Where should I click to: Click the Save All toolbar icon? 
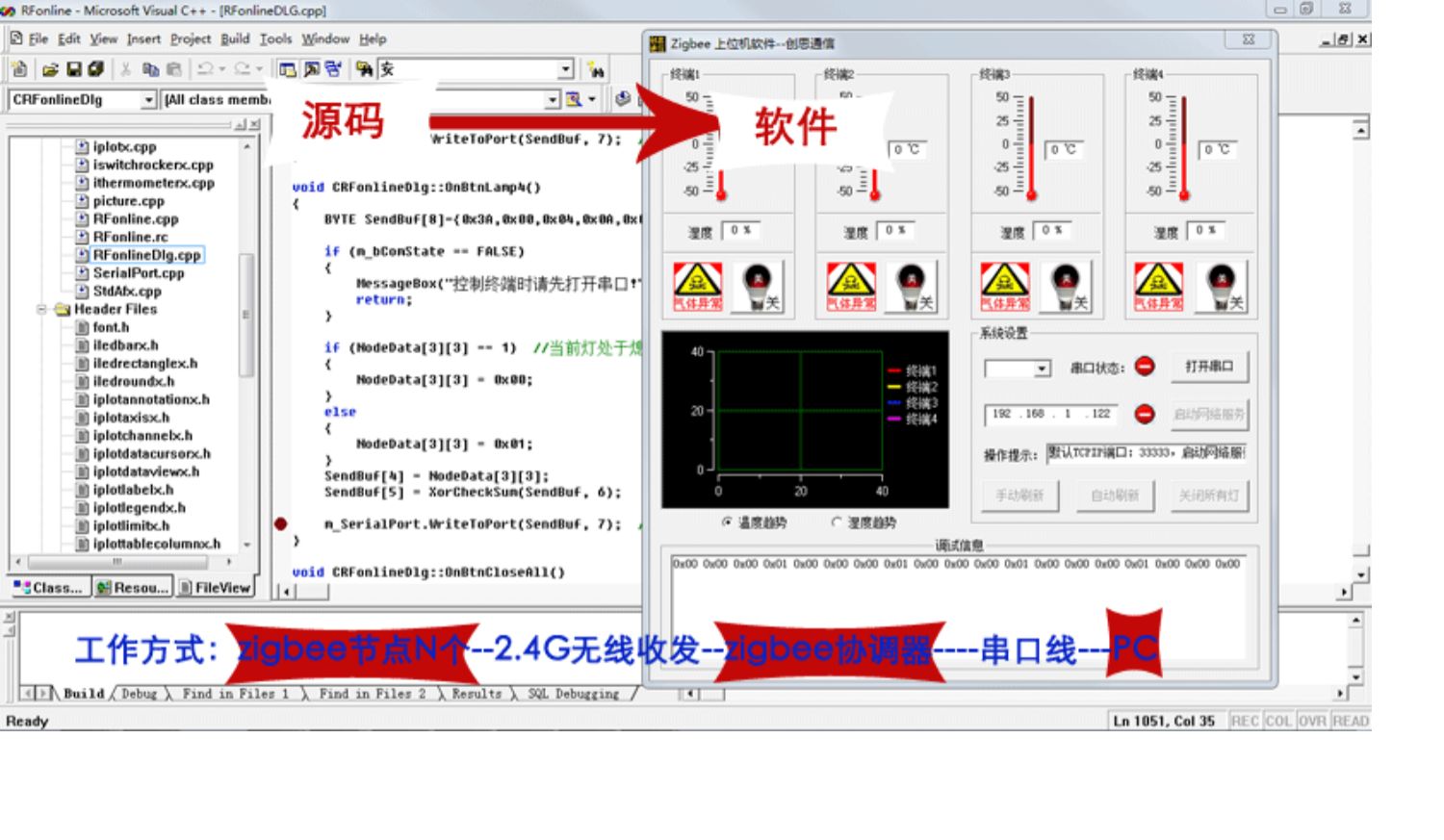(92, 68)
